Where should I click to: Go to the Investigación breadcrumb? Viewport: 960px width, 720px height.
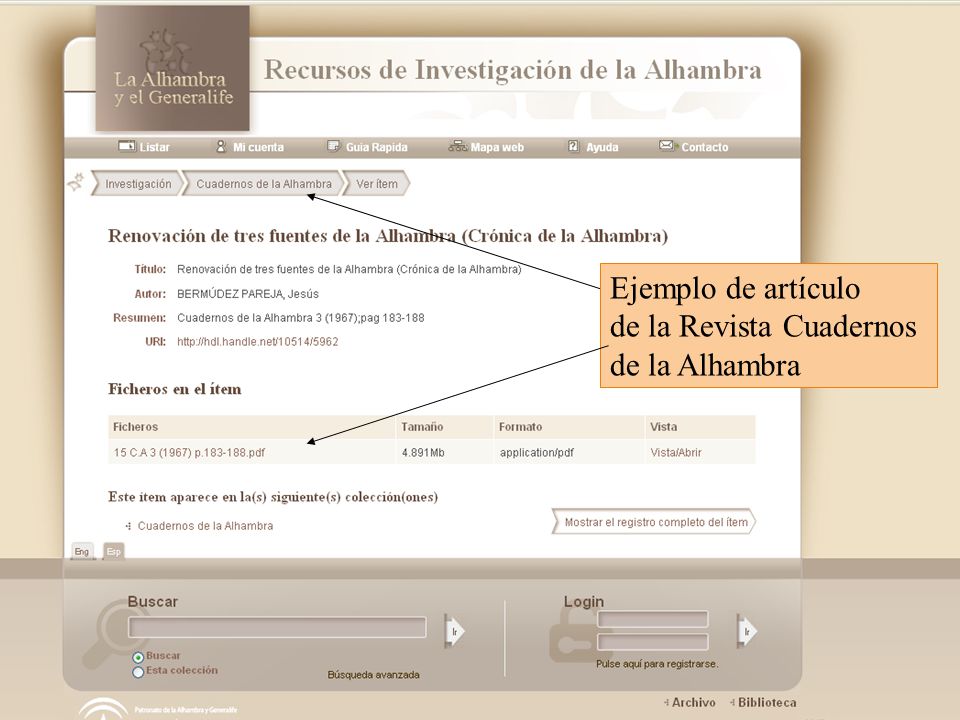[x=138, y=184]
